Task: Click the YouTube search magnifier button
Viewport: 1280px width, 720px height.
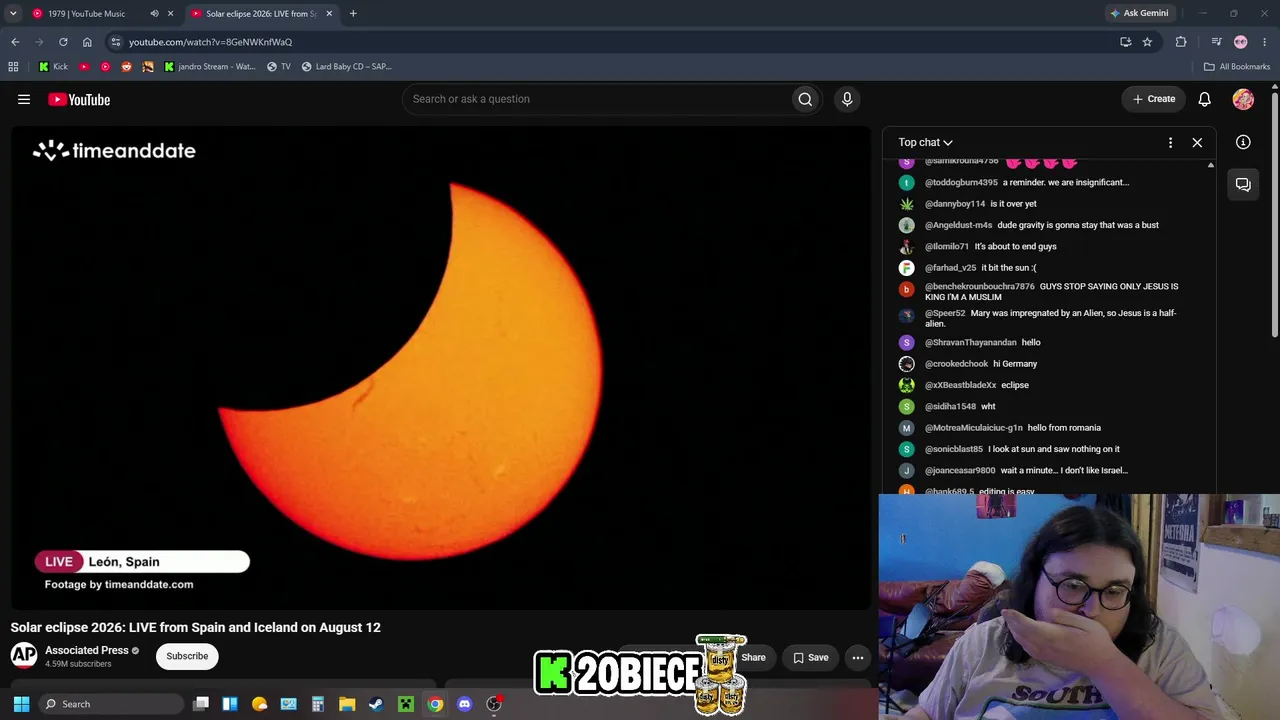Action: tap(805, 99)
